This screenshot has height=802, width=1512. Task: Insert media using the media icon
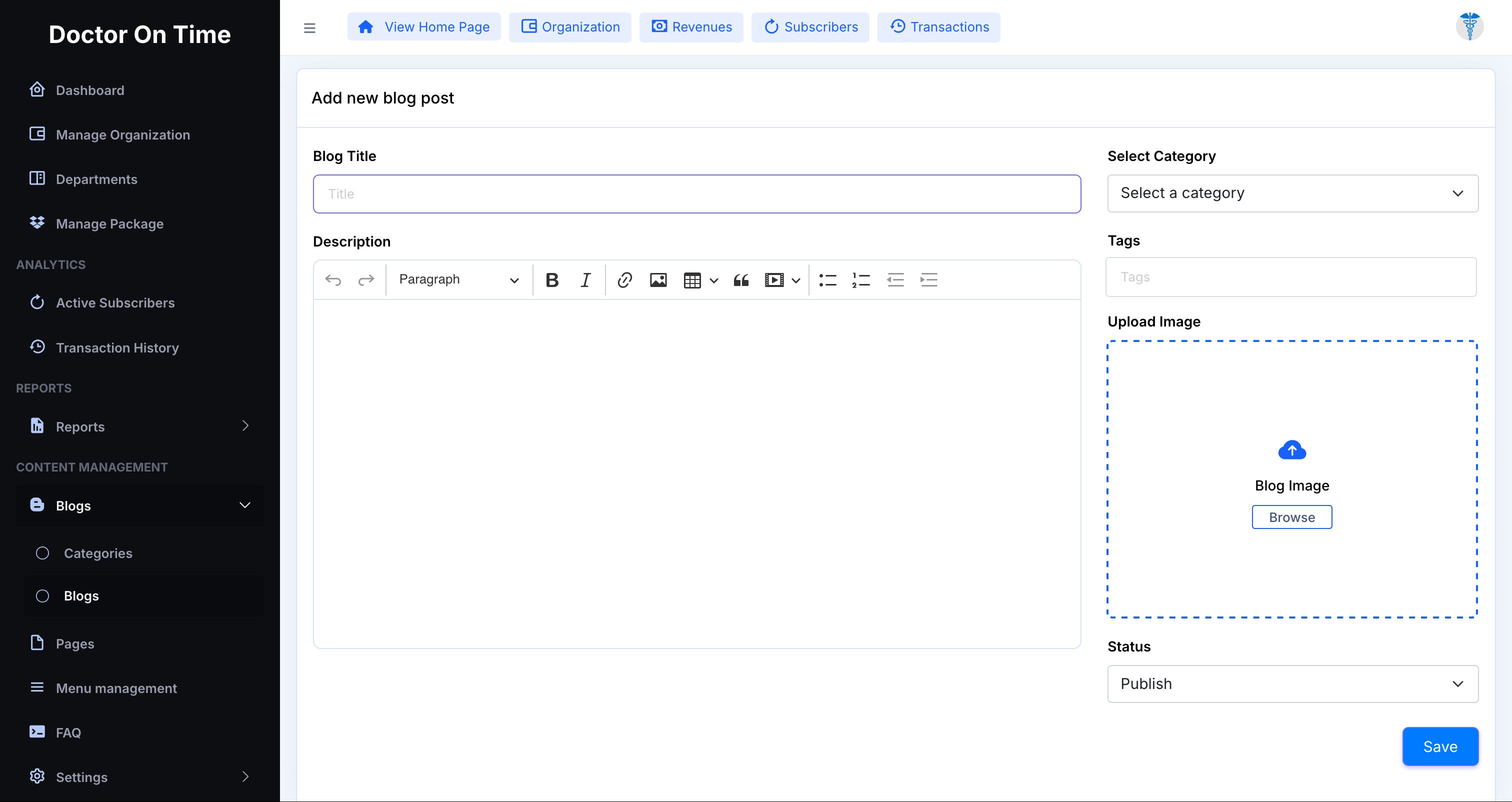click(774, 280)
